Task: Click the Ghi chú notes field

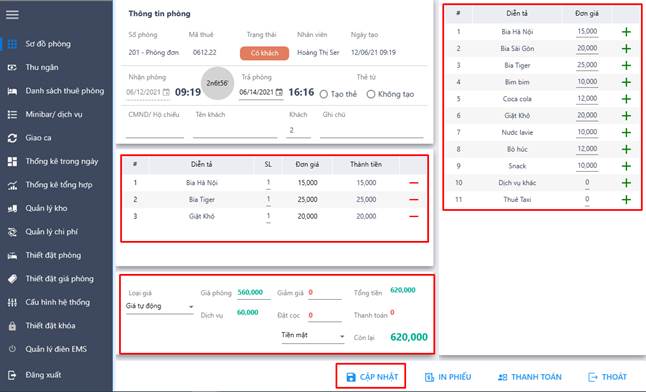Action: [x=372, y=130]
